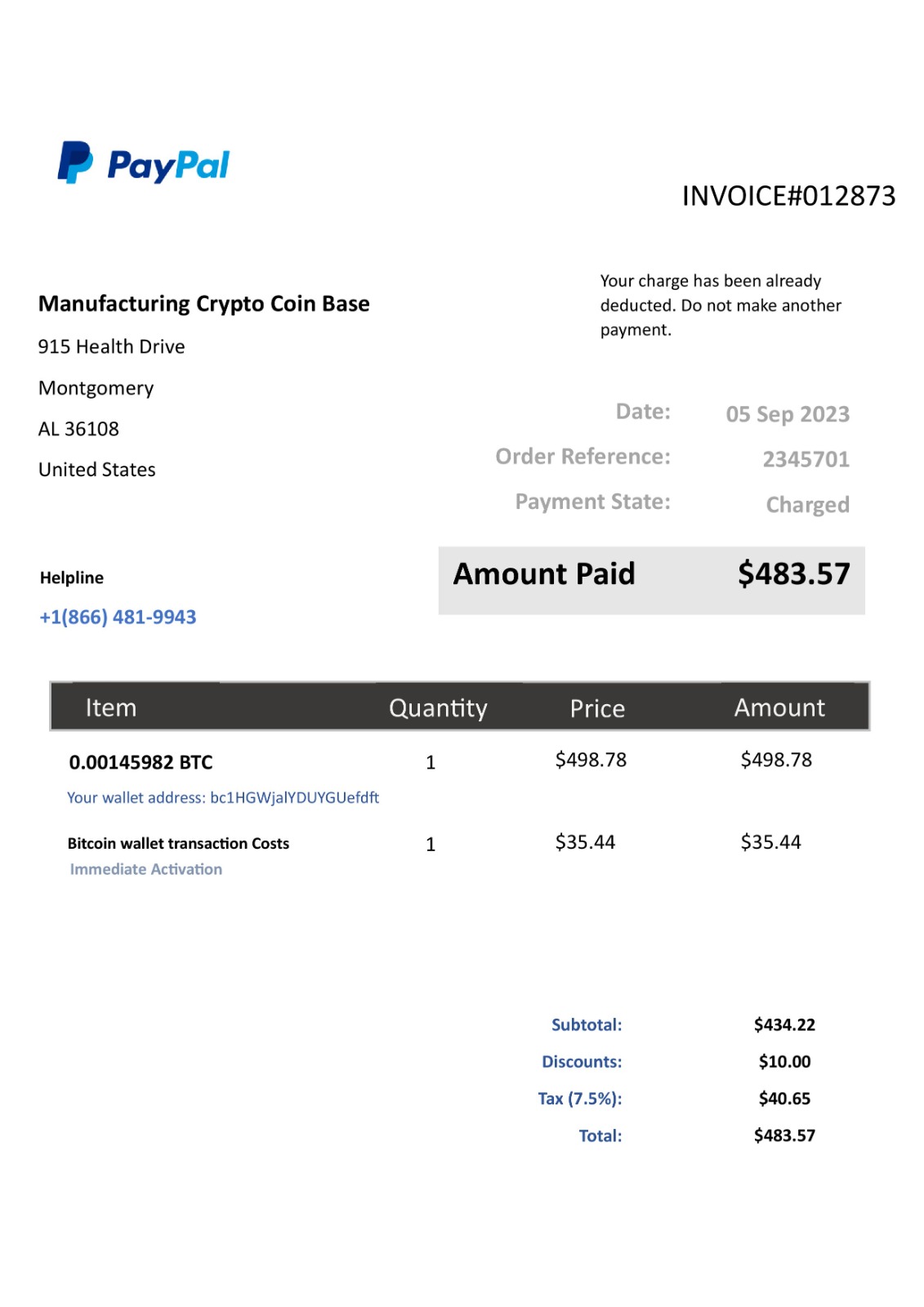This screenshot has width=924, height=1307.
Task: Select the wallet address bc1HGWjalYDUYGUefdft
Action: click(294, 797)
